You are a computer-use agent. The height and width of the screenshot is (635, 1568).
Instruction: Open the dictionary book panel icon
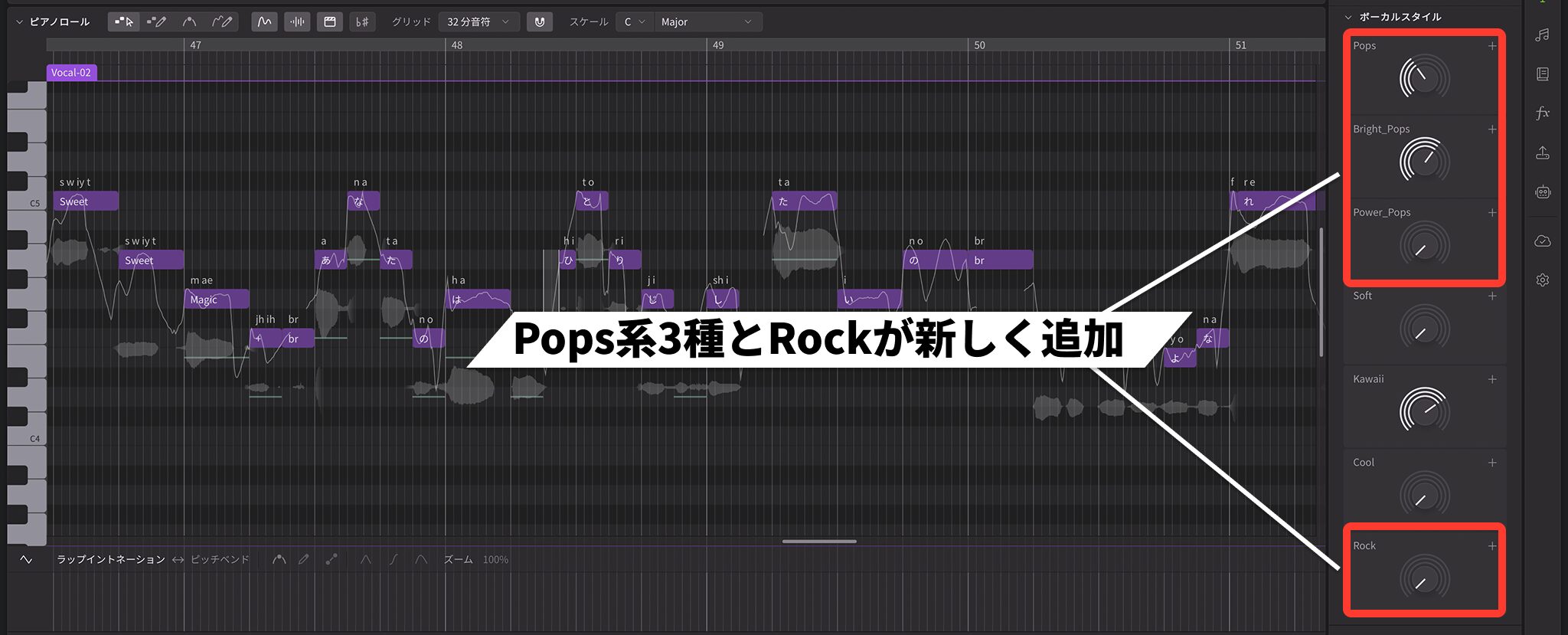[1543, 74]
